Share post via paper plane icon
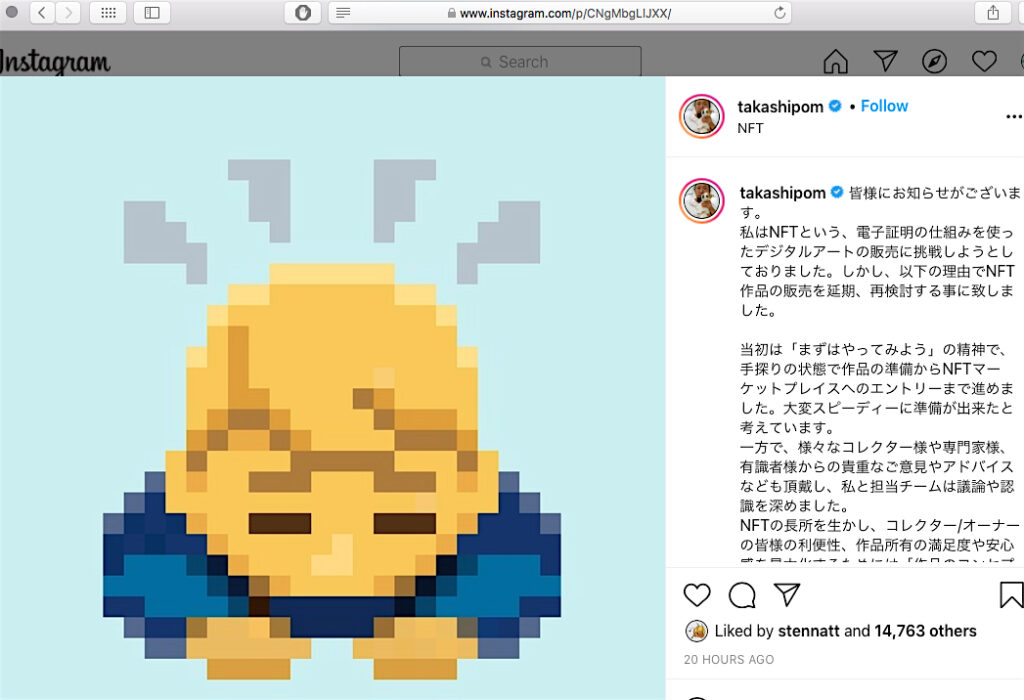Viewport: 1024px width, 700px height. point(787,594)
